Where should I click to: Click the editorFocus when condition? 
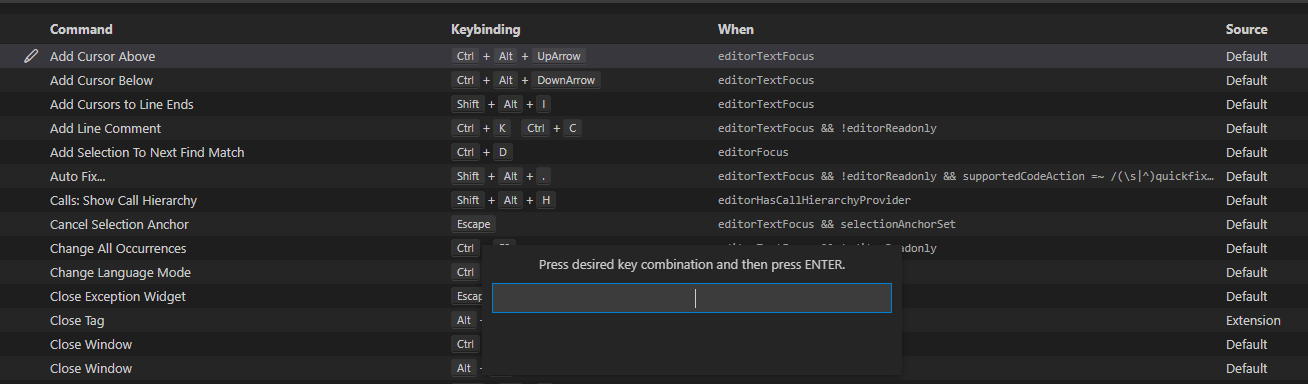click(753, 152)
